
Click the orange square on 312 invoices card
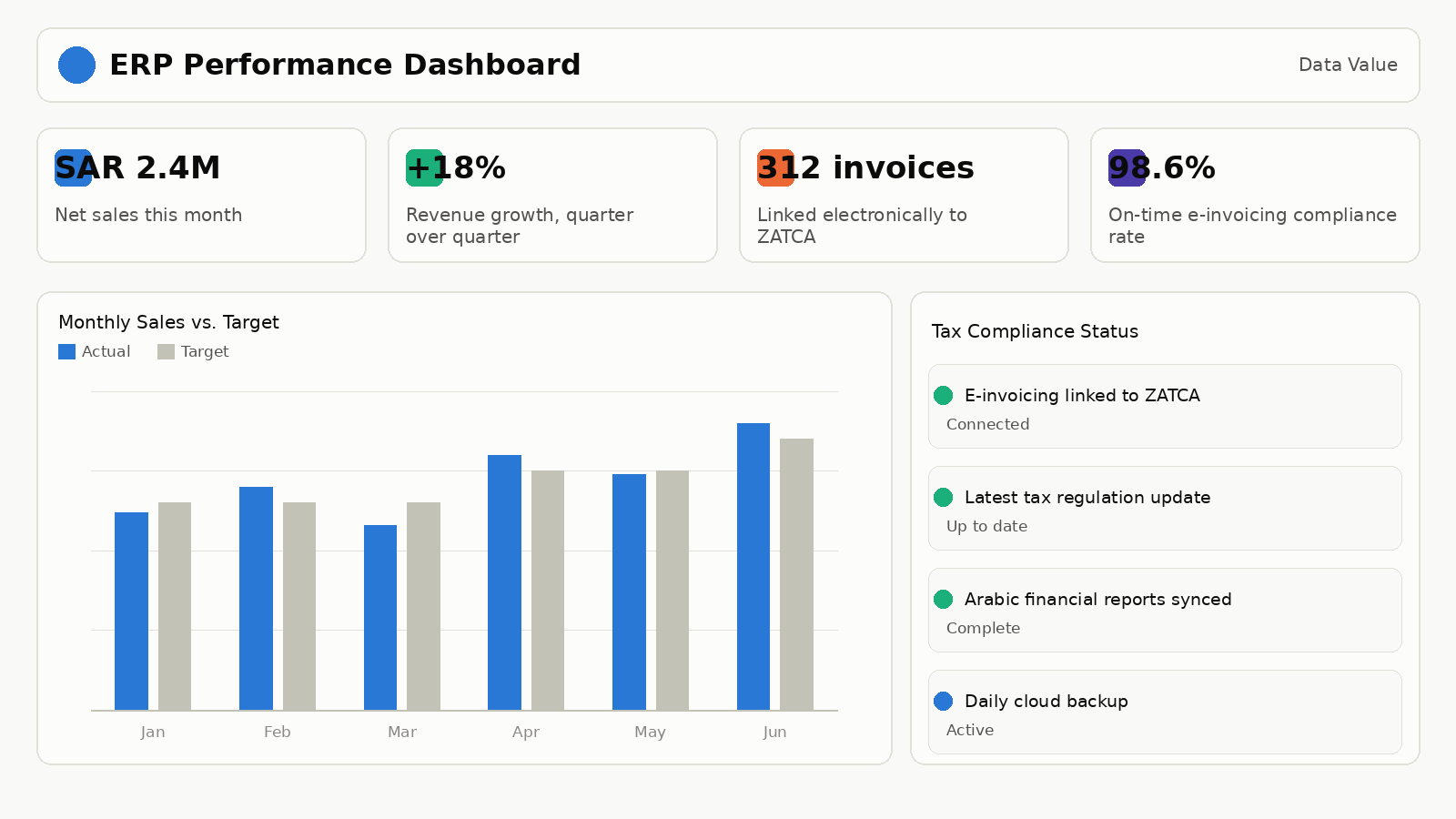coord(775,167)
